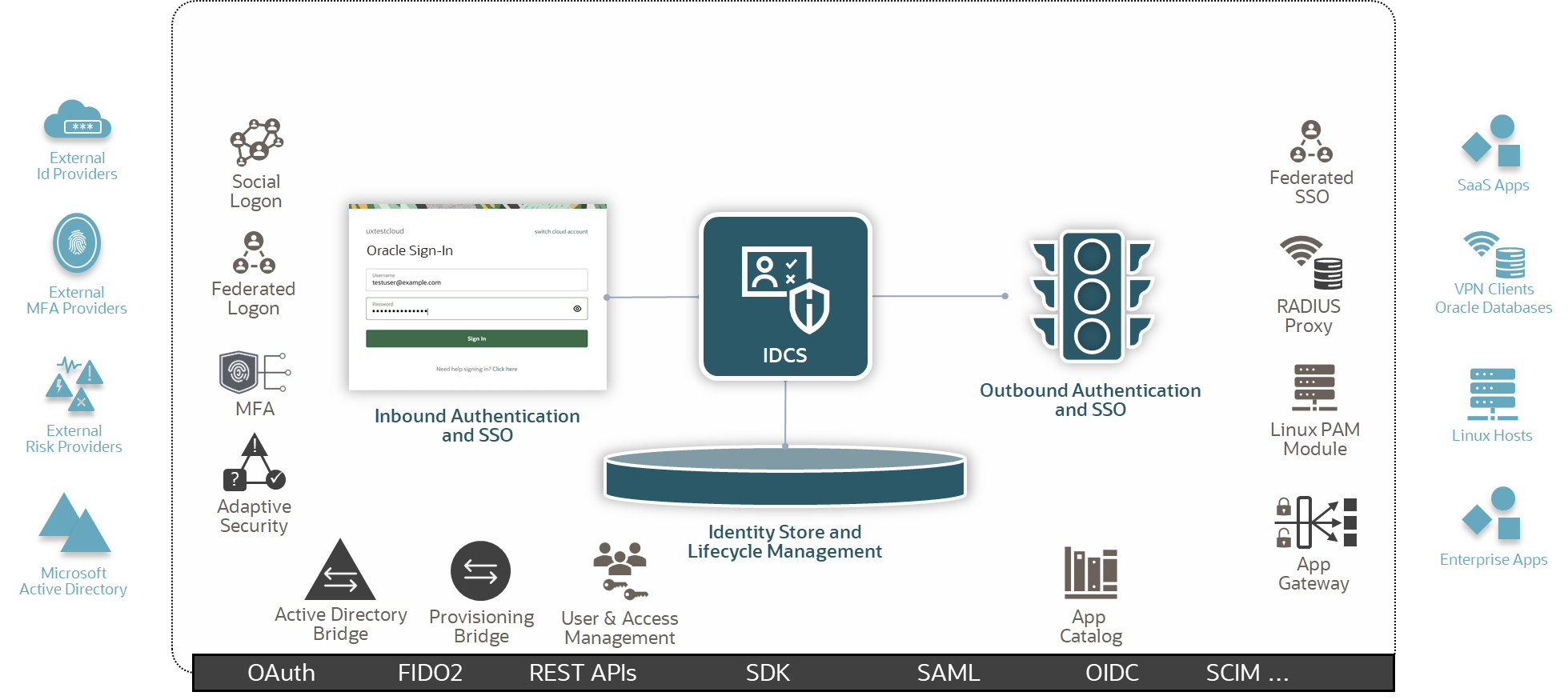1568x700 pixels.
Task: Select the Enterprise Apps shapes icon
Action: [1491, 513]
